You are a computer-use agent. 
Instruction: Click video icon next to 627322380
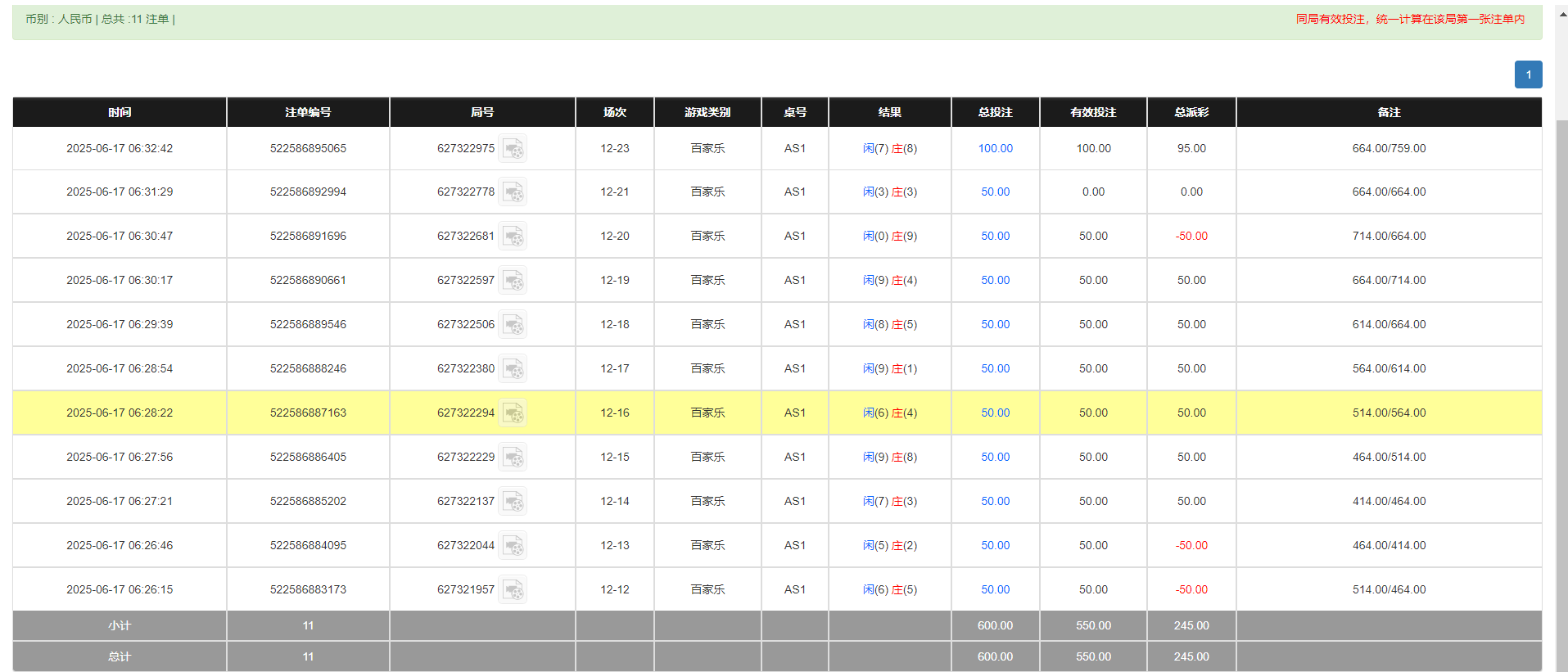(513, 369)
